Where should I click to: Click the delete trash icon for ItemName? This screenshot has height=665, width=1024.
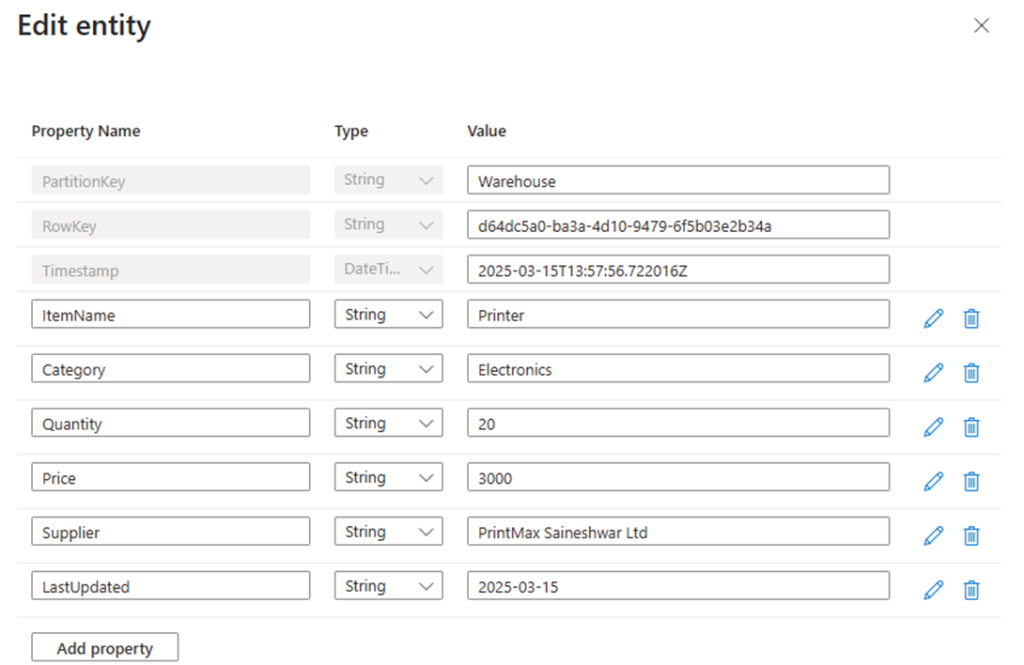click(971, 318)
